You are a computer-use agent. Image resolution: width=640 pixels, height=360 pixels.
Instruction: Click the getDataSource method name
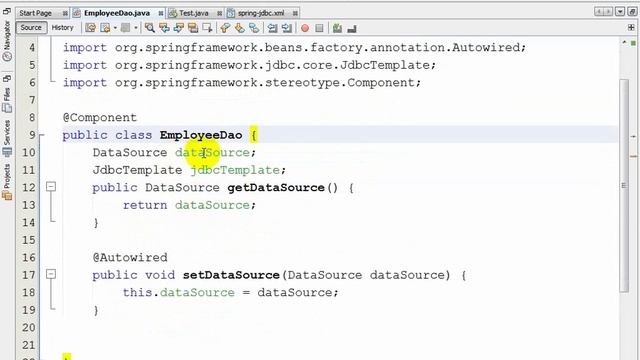(276, 187)
